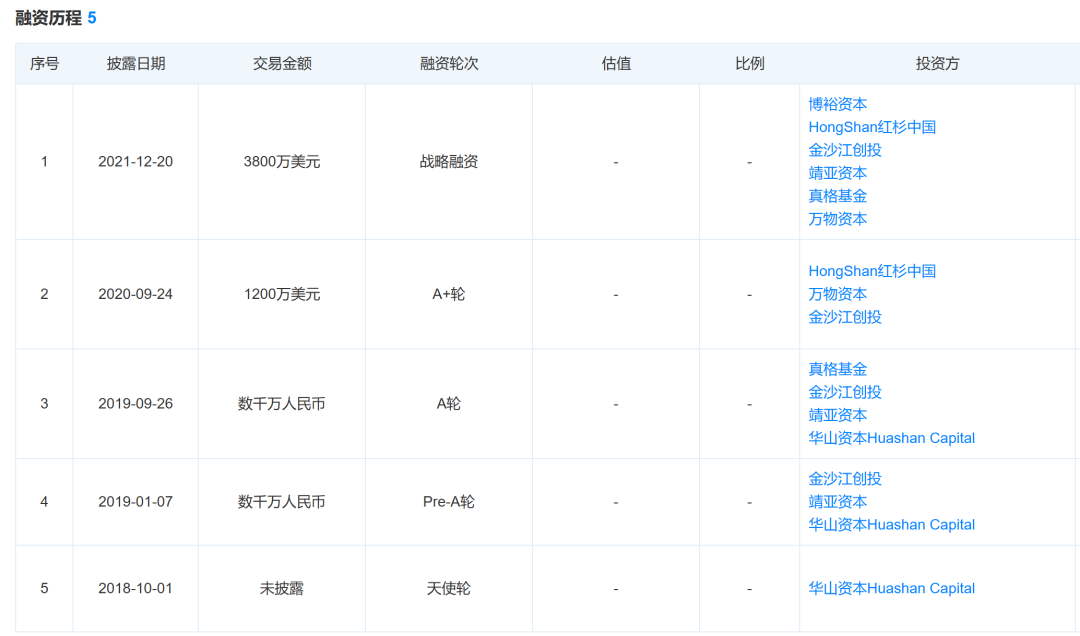Select the amount cell 3800万美元
The image size is (1080, 636).
coord(282,162)
